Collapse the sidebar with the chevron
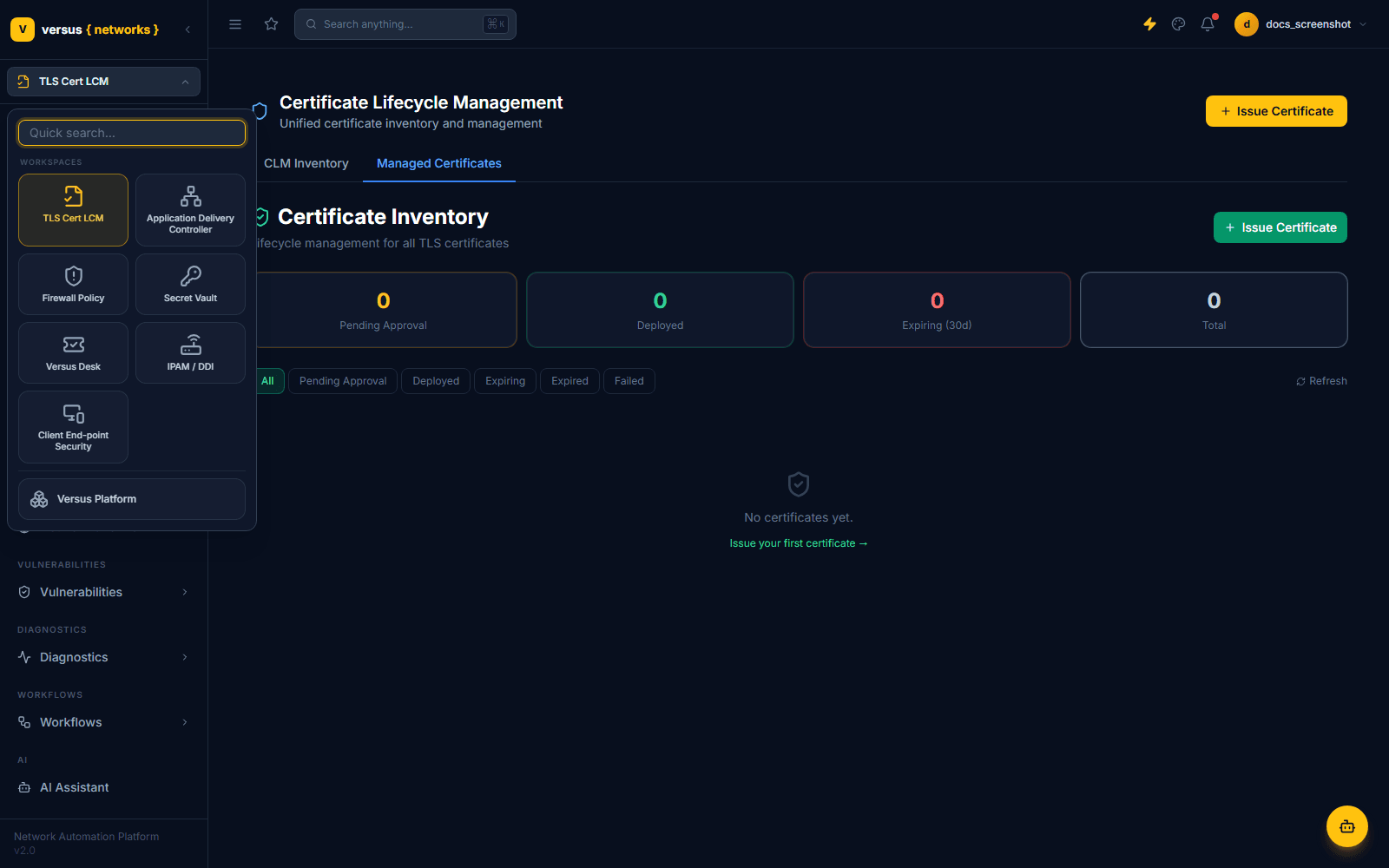Image resolution: width=1389 pixels, height=868 pixels. coord(188,30)
